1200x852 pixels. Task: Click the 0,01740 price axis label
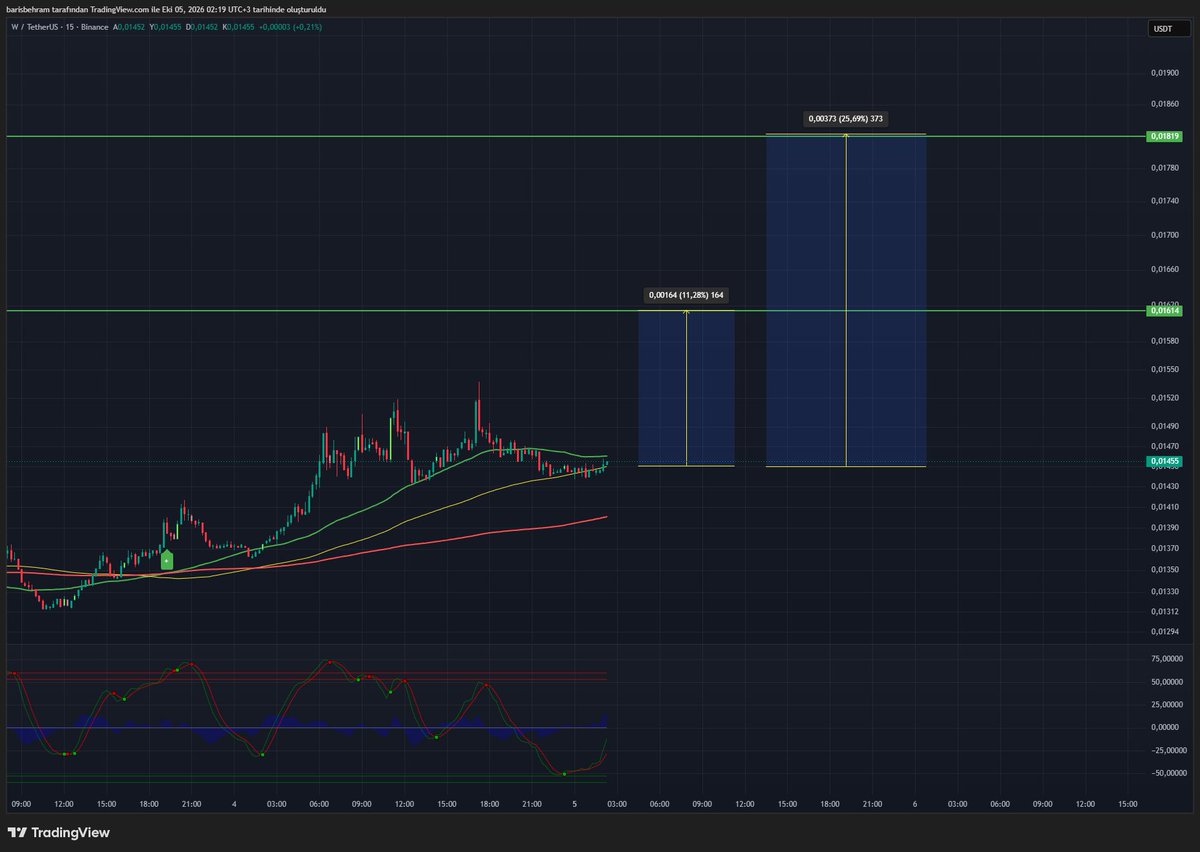coord(1164,202)
